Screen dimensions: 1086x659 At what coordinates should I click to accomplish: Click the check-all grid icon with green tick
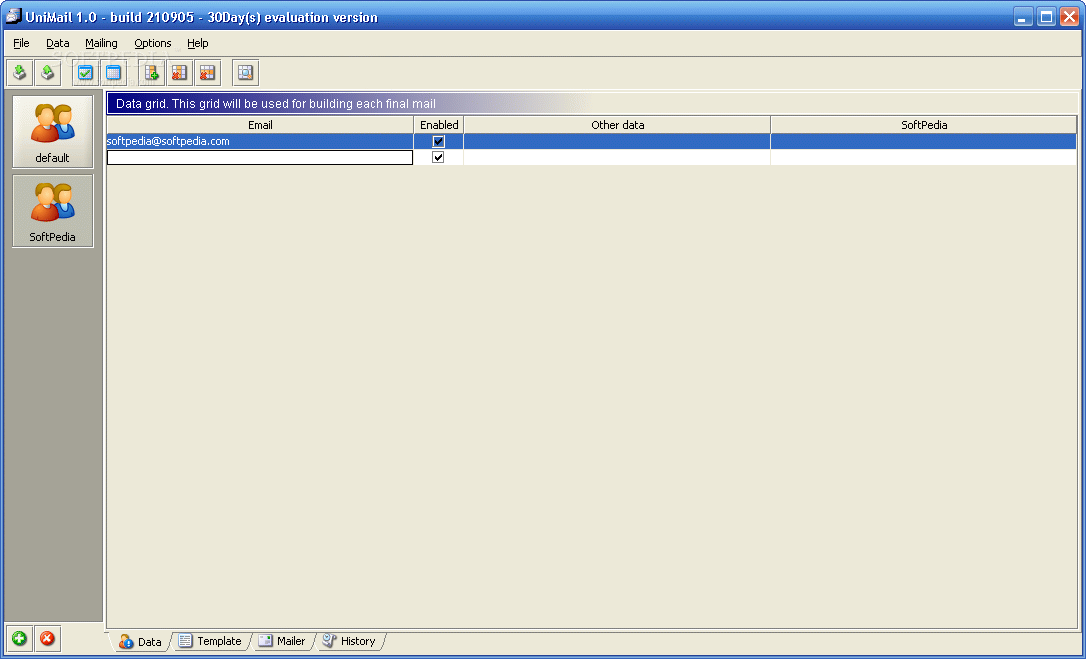pos(85,73)
